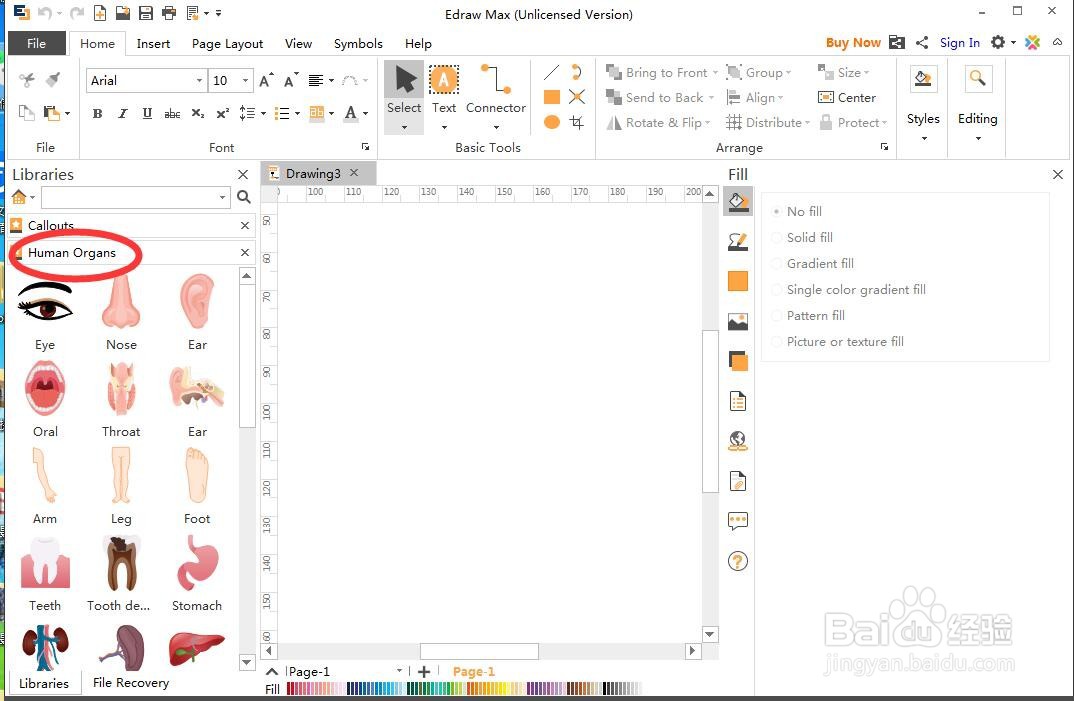Switch to File Recovery panel tab
The height and width of the screenshot is (701, 1074).
[131, 682]
